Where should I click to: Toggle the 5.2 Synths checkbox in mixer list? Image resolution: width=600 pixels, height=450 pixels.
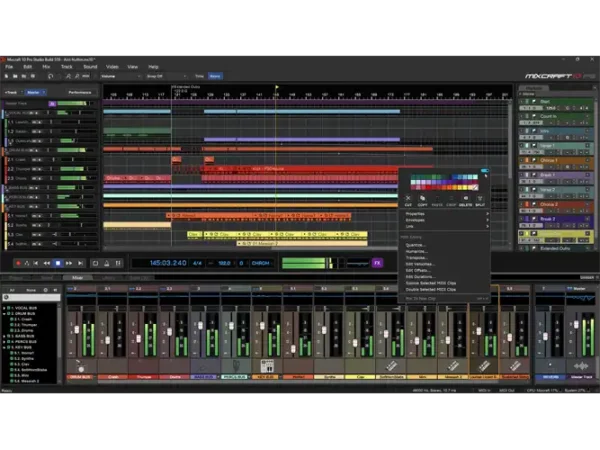11,359
